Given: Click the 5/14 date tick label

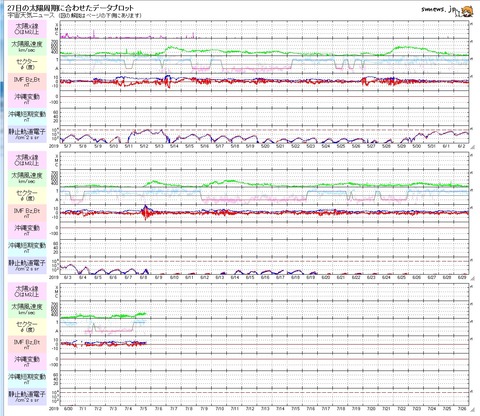Looking at the screenshot, I should (x=174, y=146).
